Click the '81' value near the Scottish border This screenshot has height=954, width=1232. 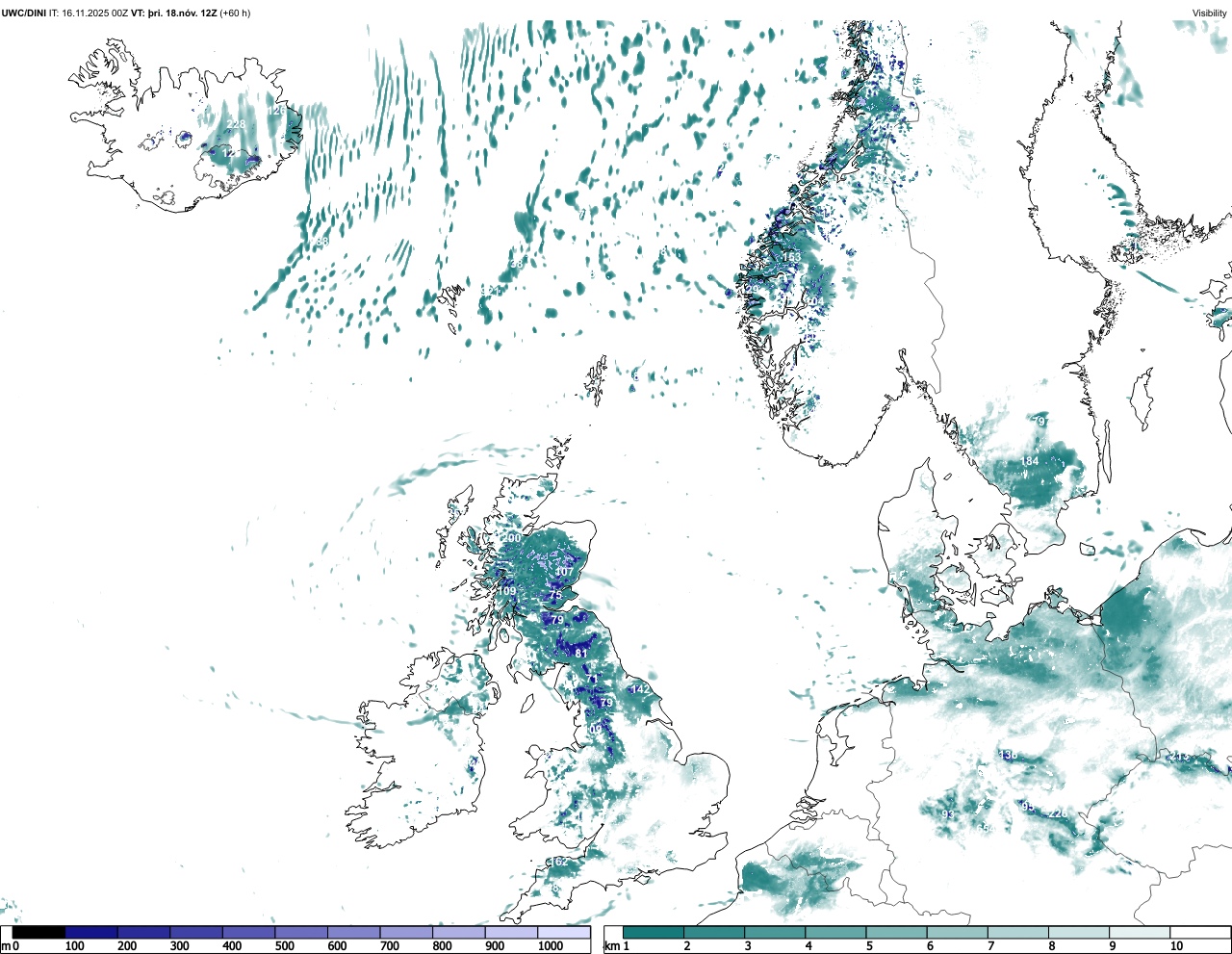pyautogui.click(x=581, y=653)
